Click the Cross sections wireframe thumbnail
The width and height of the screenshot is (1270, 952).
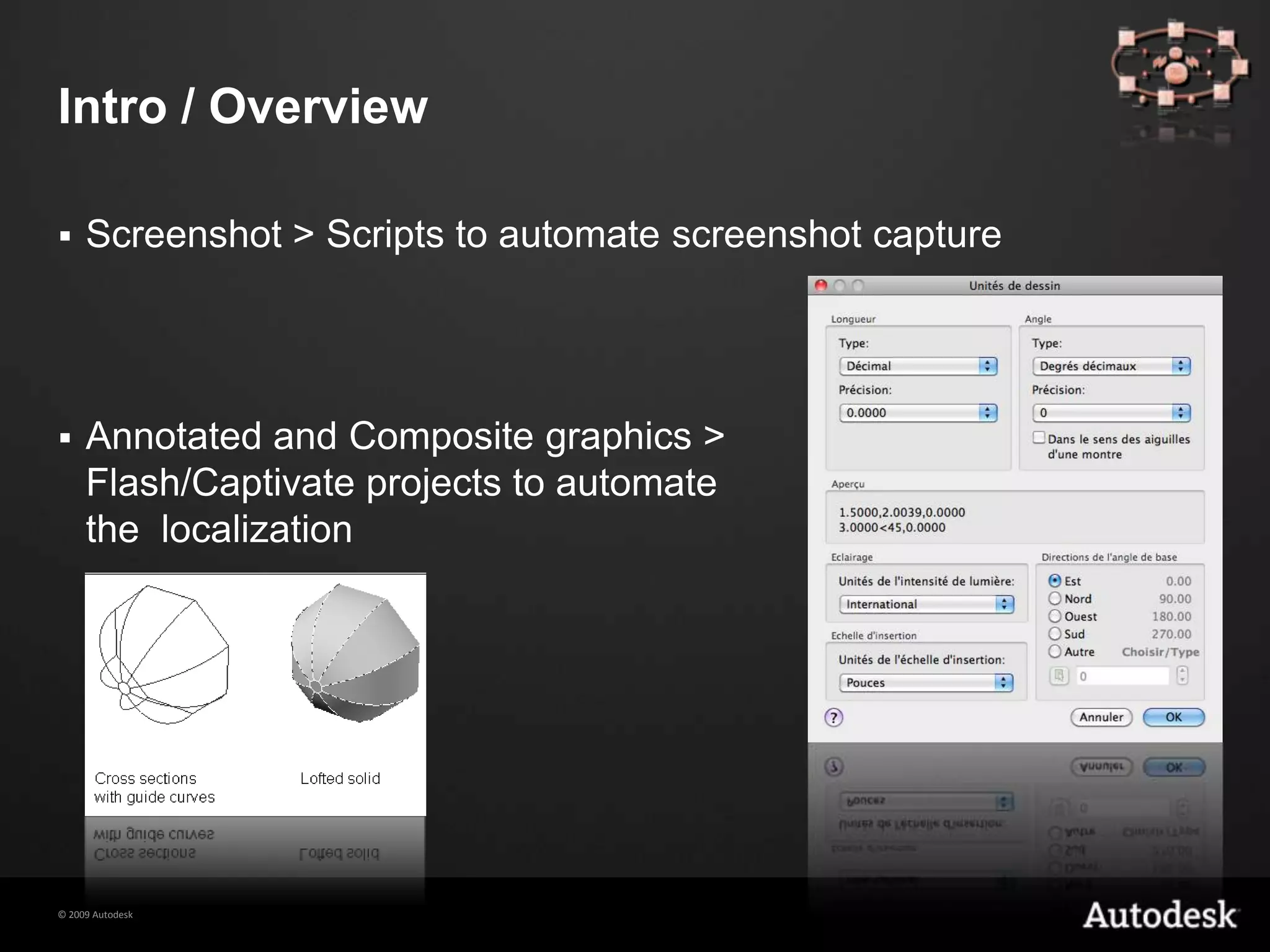point(164,654)
